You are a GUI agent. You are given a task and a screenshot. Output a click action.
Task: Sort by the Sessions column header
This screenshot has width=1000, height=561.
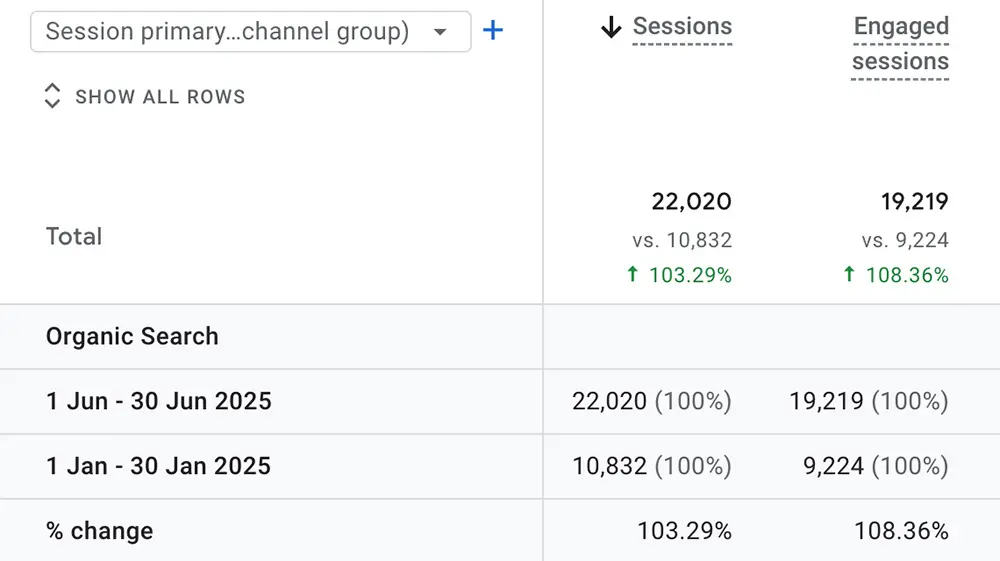click(x=682, y=27)
